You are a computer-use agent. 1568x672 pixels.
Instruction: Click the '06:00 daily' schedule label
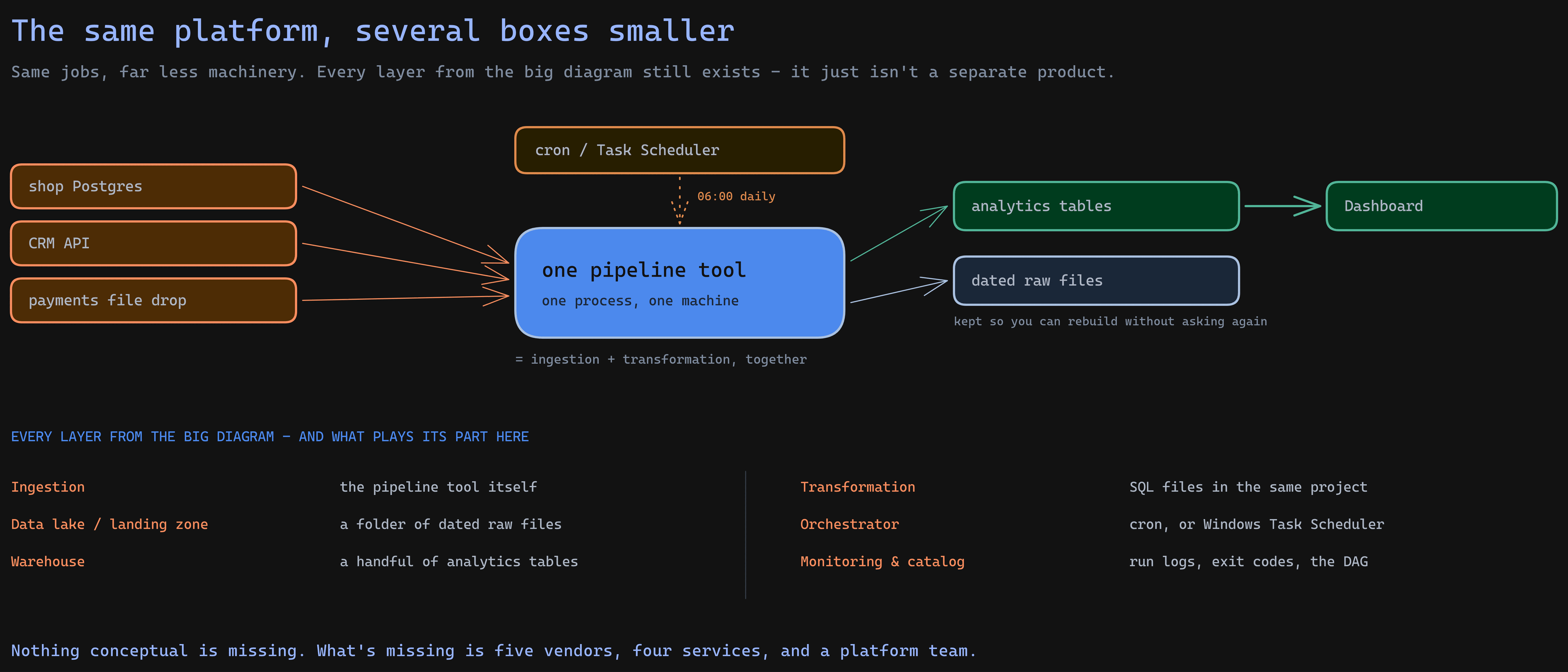[736, 196]
